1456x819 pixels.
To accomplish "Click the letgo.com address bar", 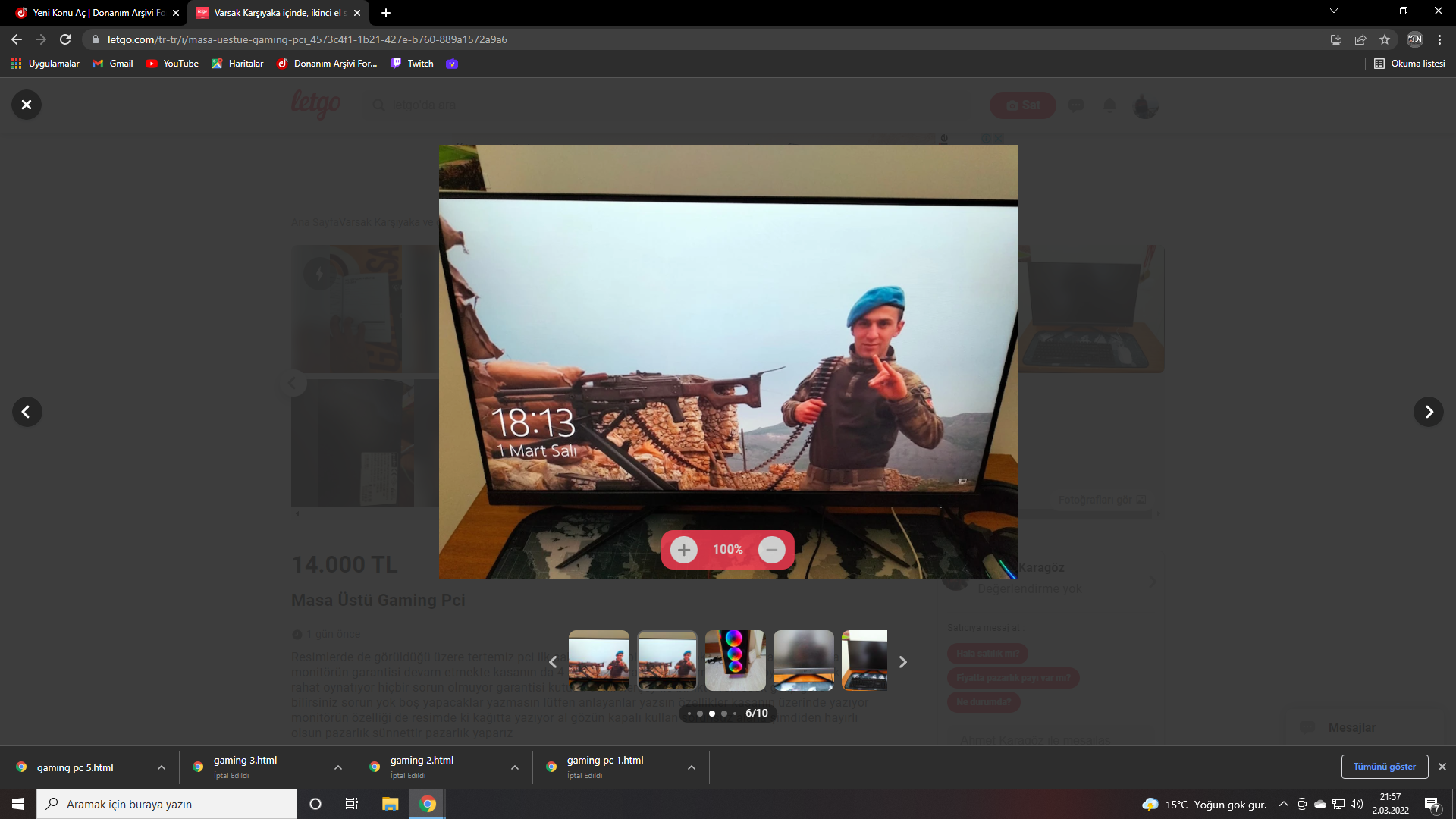I will 705,39.
